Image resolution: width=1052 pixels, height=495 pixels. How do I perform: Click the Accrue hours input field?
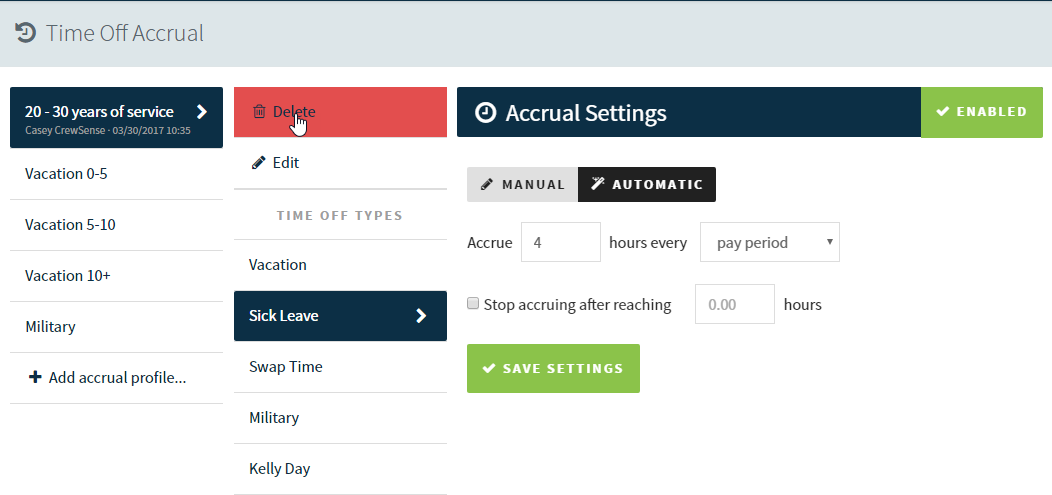tap(561, 242)
